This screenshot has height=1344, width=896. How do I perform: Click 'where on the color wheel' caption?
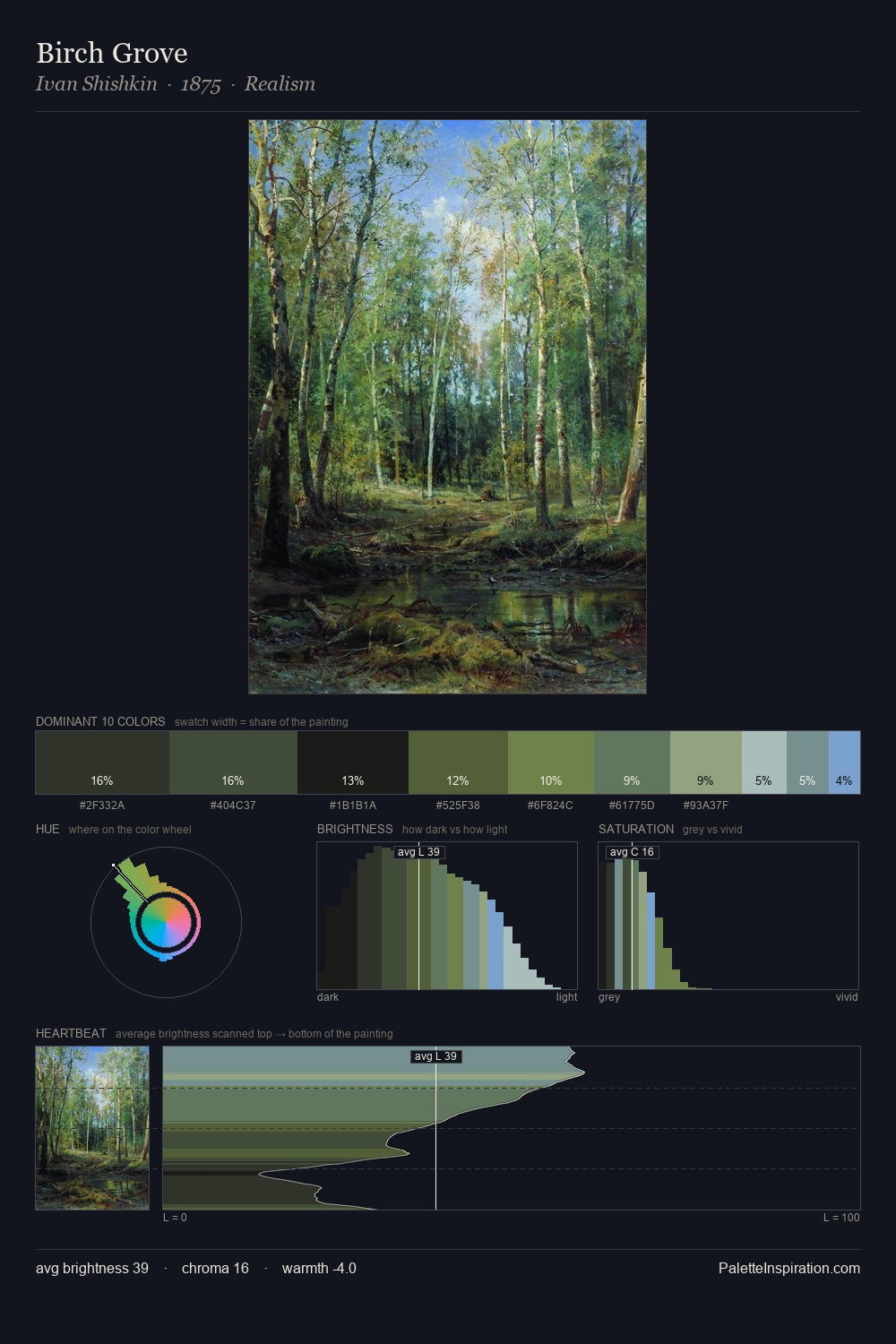pyautogui.click(x=130, y=830)
